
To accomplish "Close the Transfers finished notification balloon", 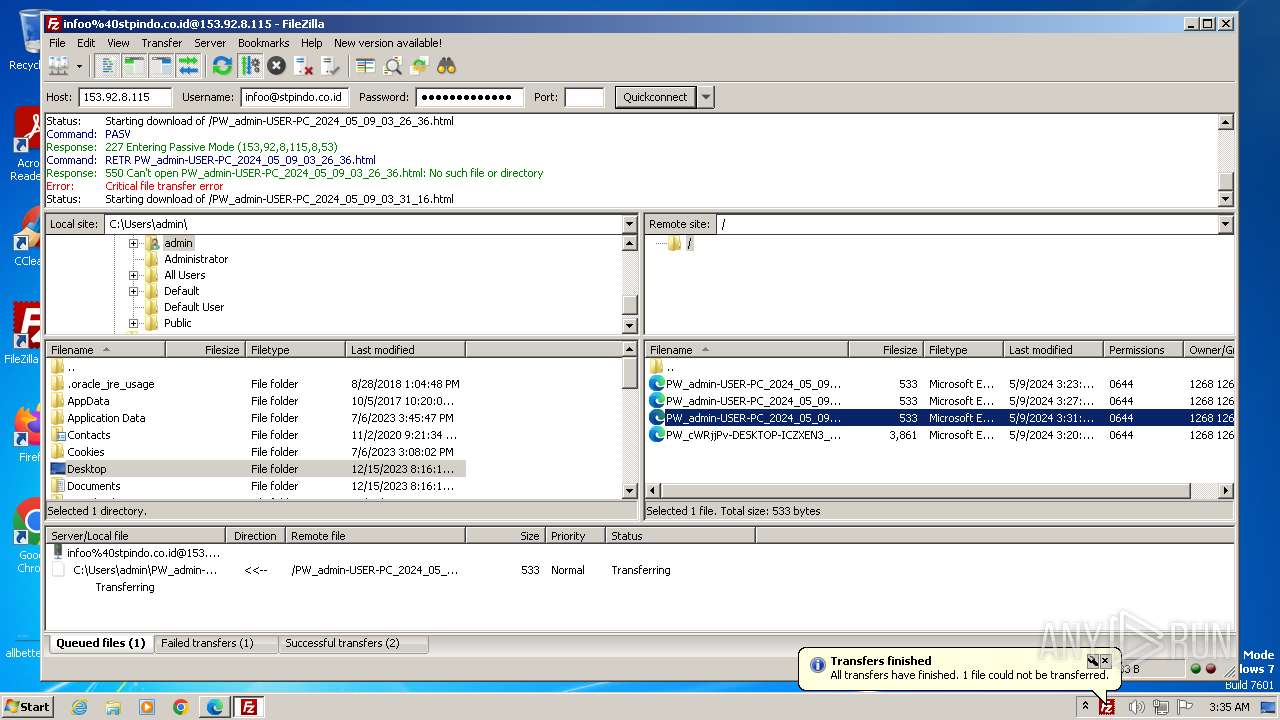I will [x=1105, y=661].
